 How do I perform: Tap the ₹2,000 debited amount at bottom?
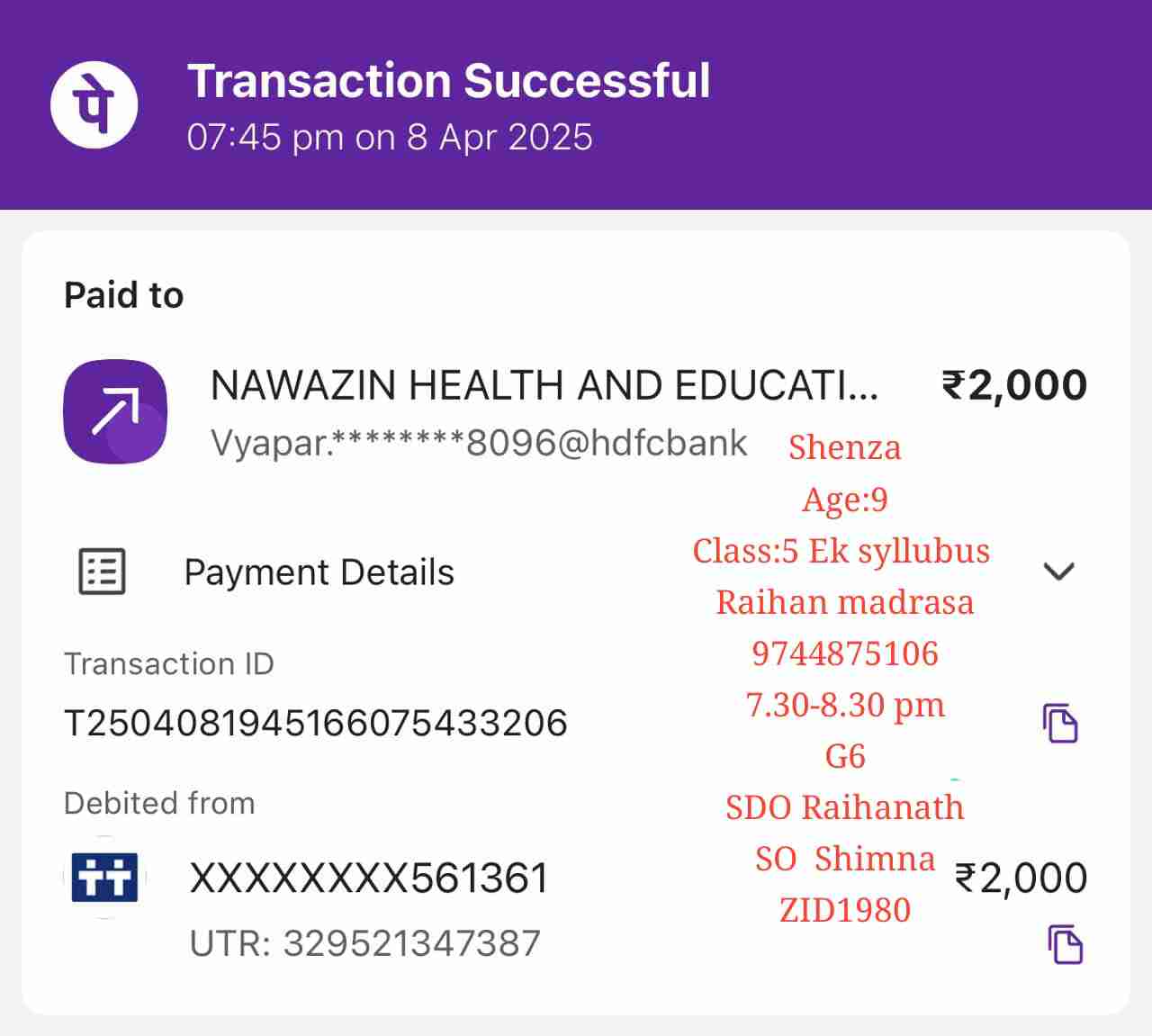pyautogui.click(x=1021, y=878)
